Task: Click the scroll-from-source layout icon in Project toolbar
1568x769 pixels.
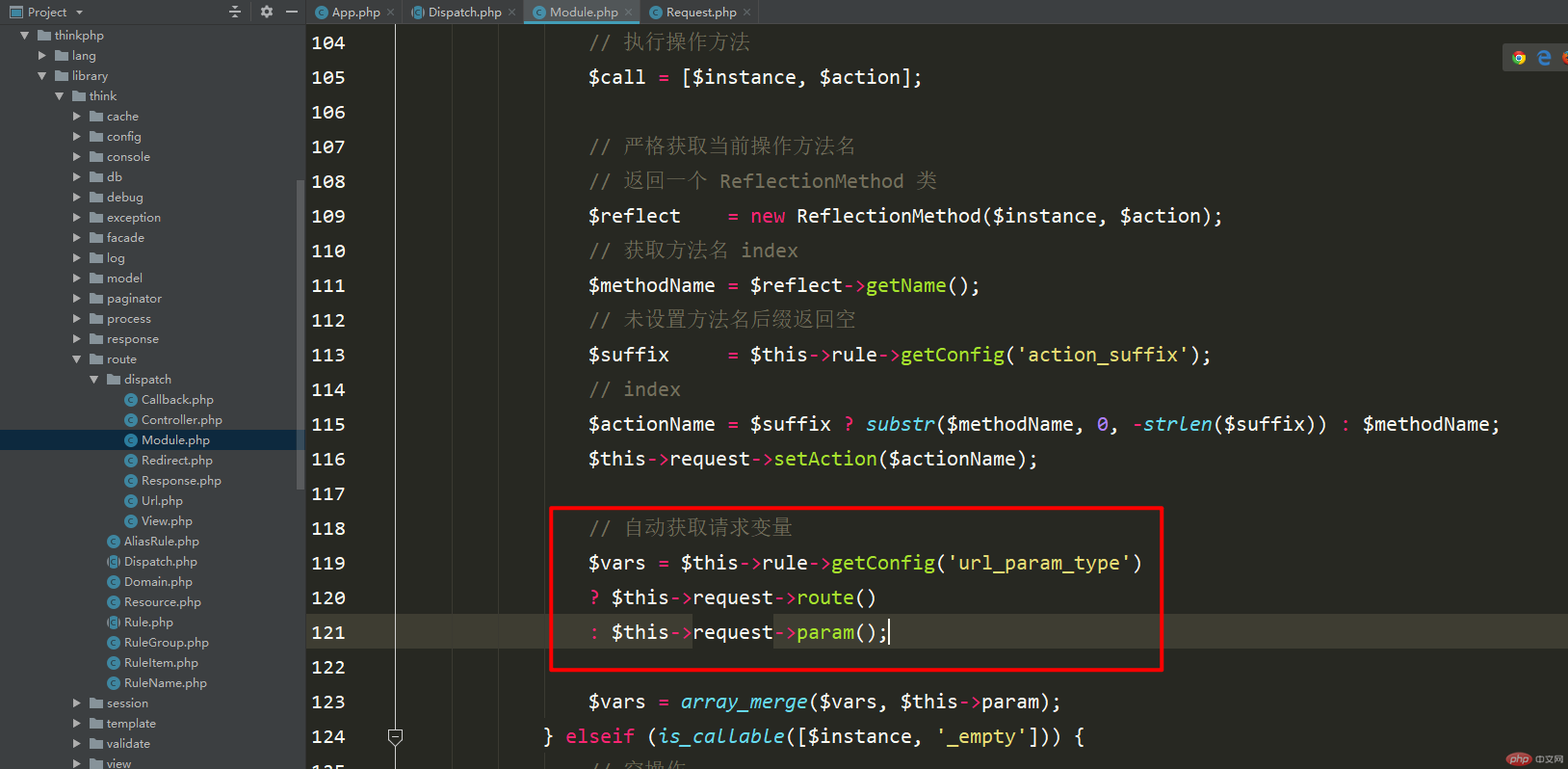Action: pyautogui.click(x=235, y=12)
